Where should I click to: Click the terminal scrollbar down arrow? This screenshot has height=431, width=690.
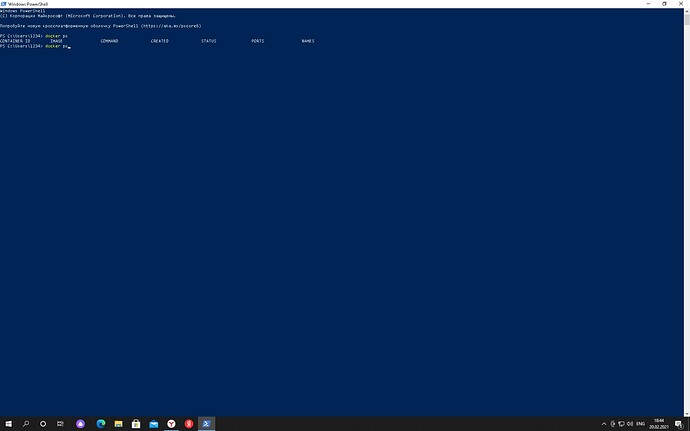pyautogui.click(x=686, y=412)
